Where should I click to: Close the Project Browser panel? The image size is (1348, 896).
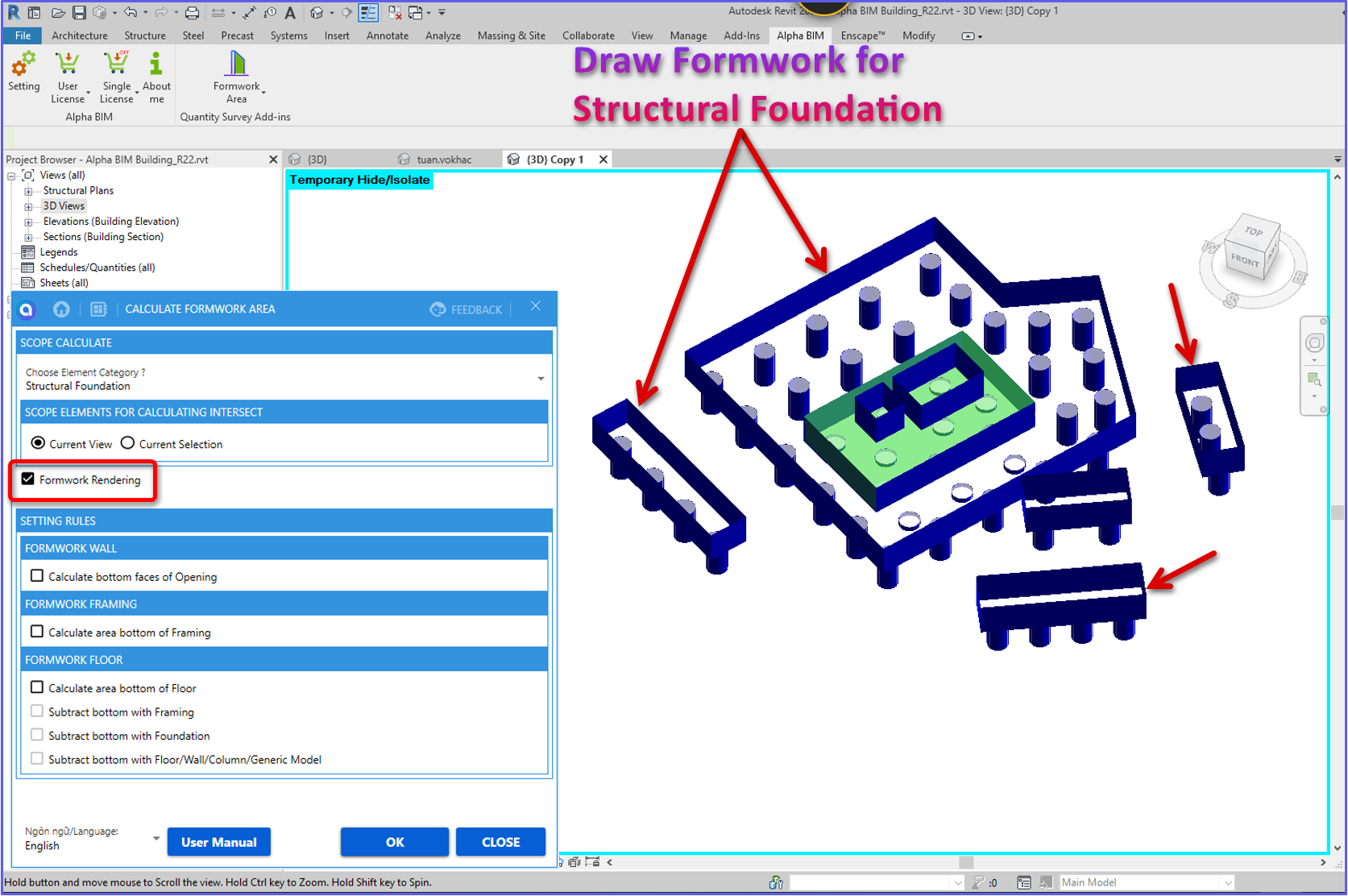pos(273,160)
